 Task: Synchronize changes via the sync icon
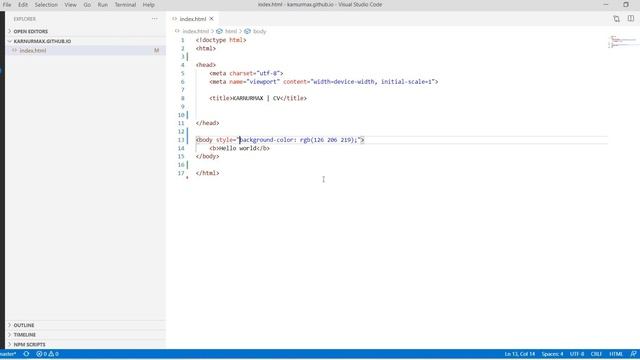point(26,354)
